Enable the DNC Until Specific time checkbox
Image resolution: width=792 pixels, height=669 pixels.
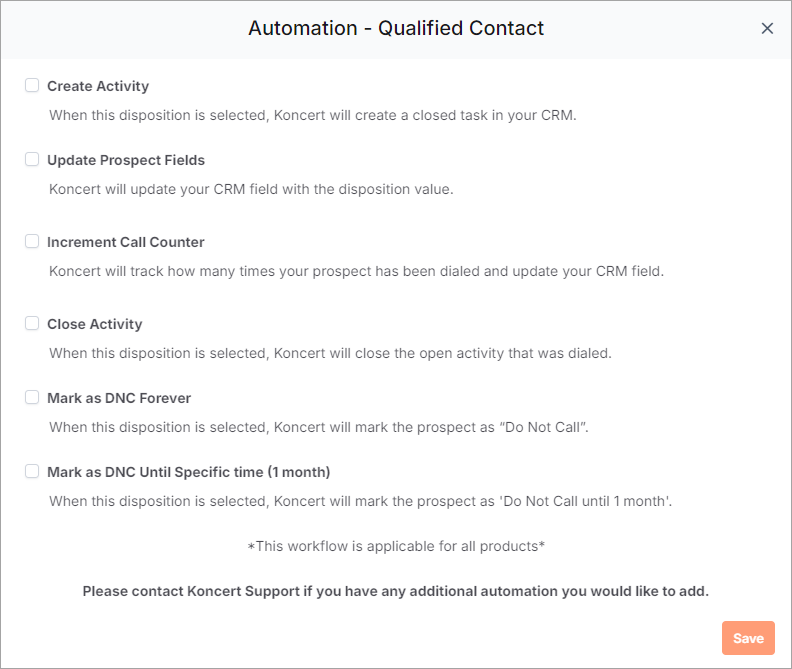(x=32, y=471)
